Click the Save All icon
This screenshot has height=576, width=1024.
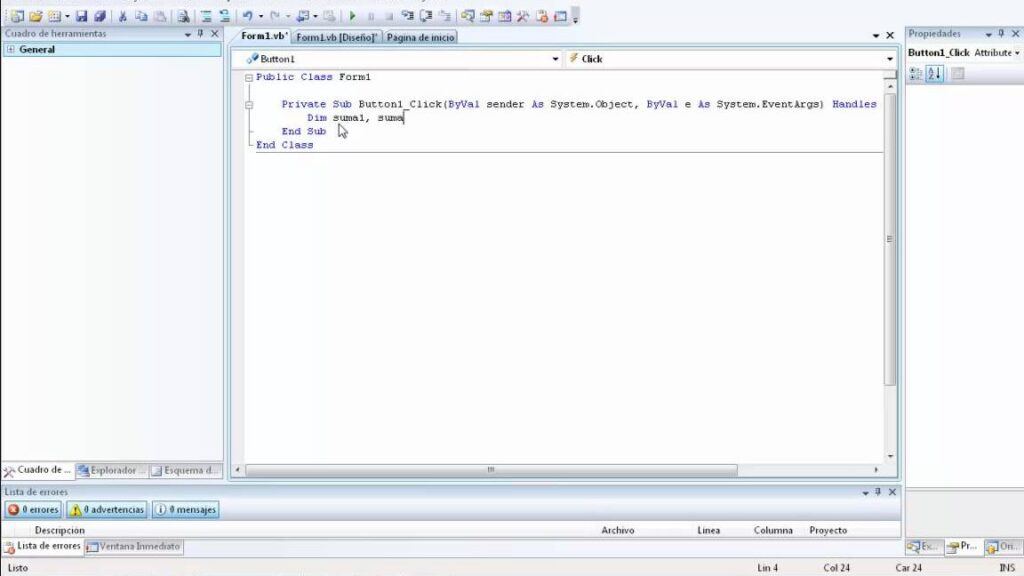point(100,16)
